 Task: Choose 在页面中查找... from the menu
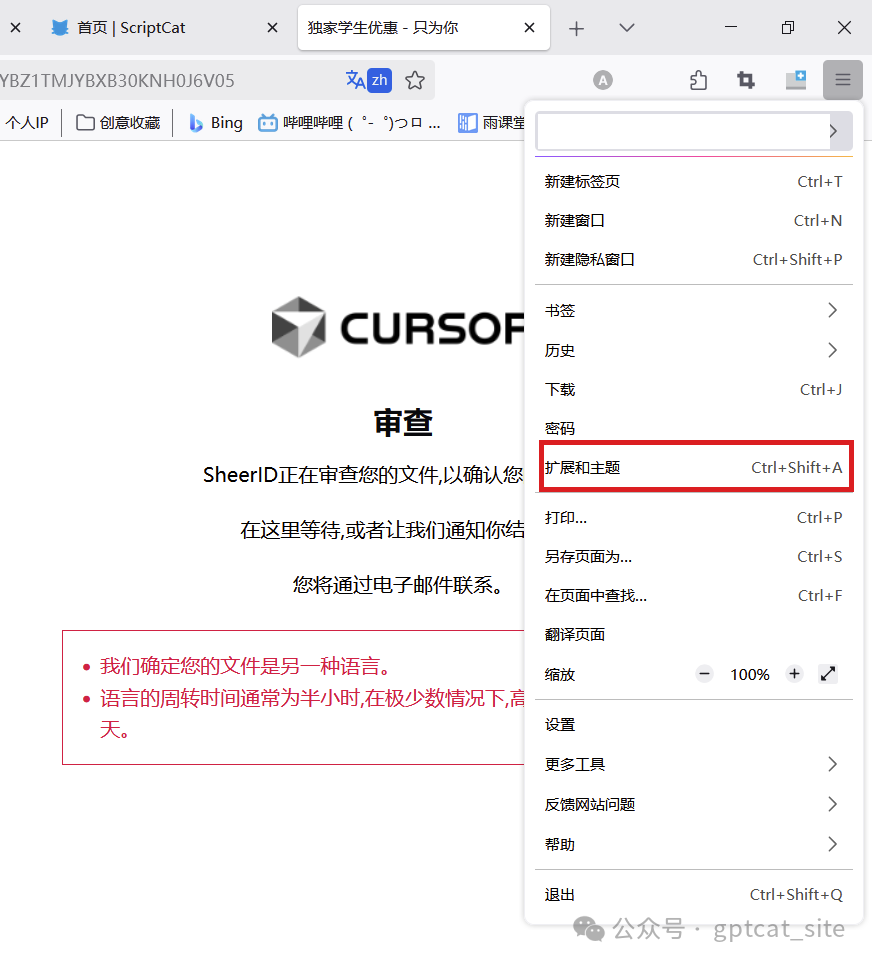tap(694, 596)
